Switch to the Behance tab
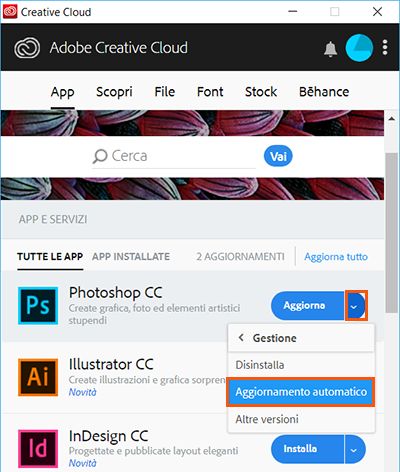Screen dimensions: 400x472 pos(324,92)
